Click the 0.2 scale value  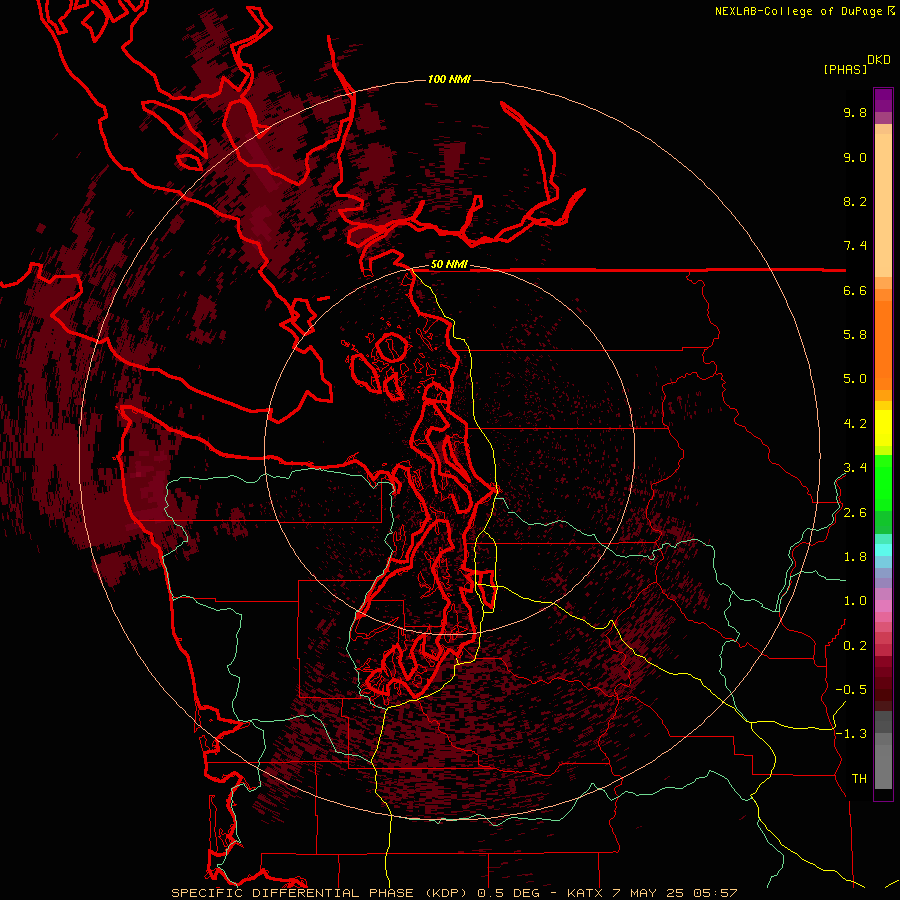855,646
